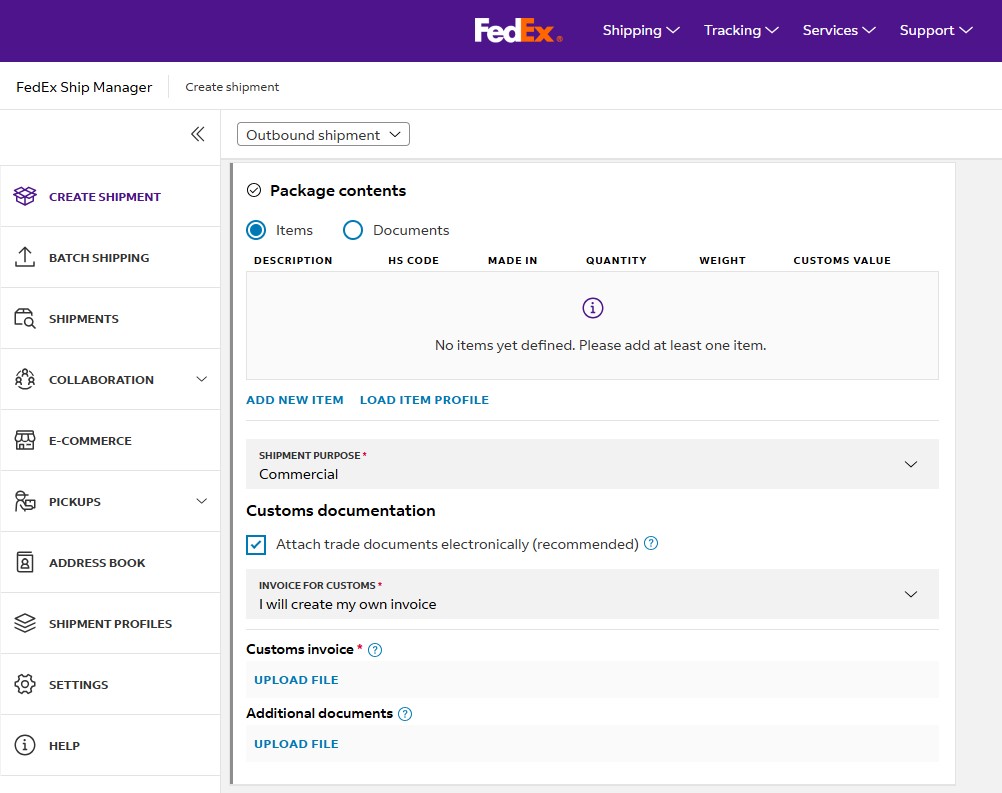
Task: Open the Services menu in header
Action: tap(839, 30)
